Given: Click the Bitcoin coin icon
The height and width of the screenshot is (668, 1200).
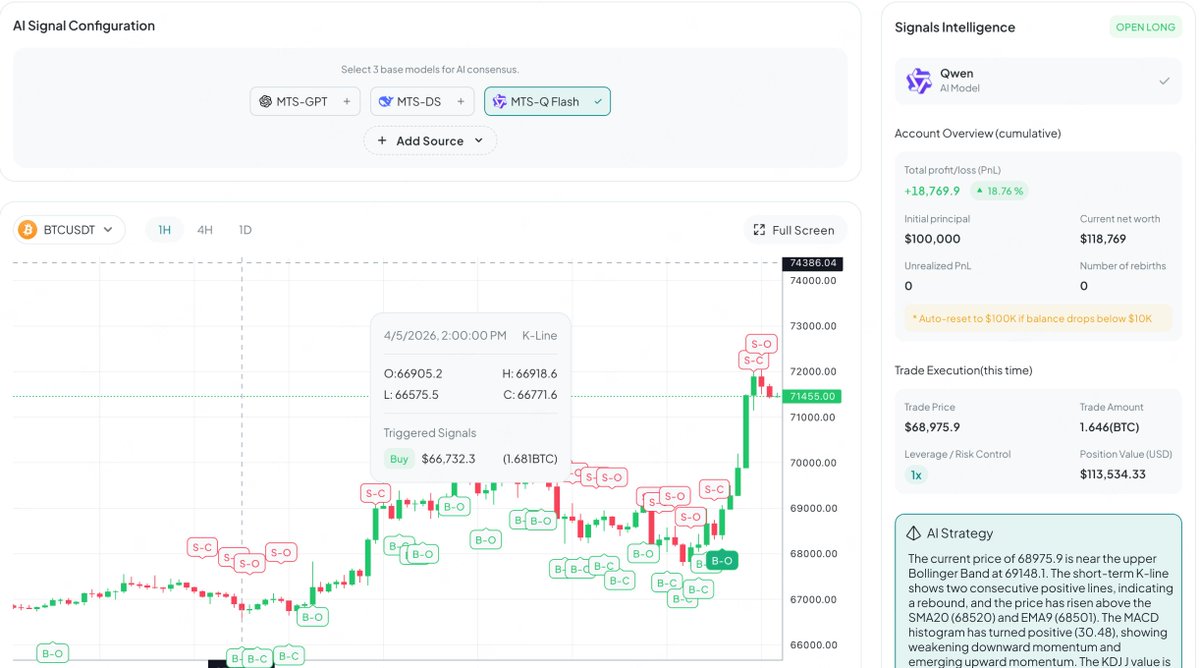Looking at the screenshot, I should [x=28, y=230].
